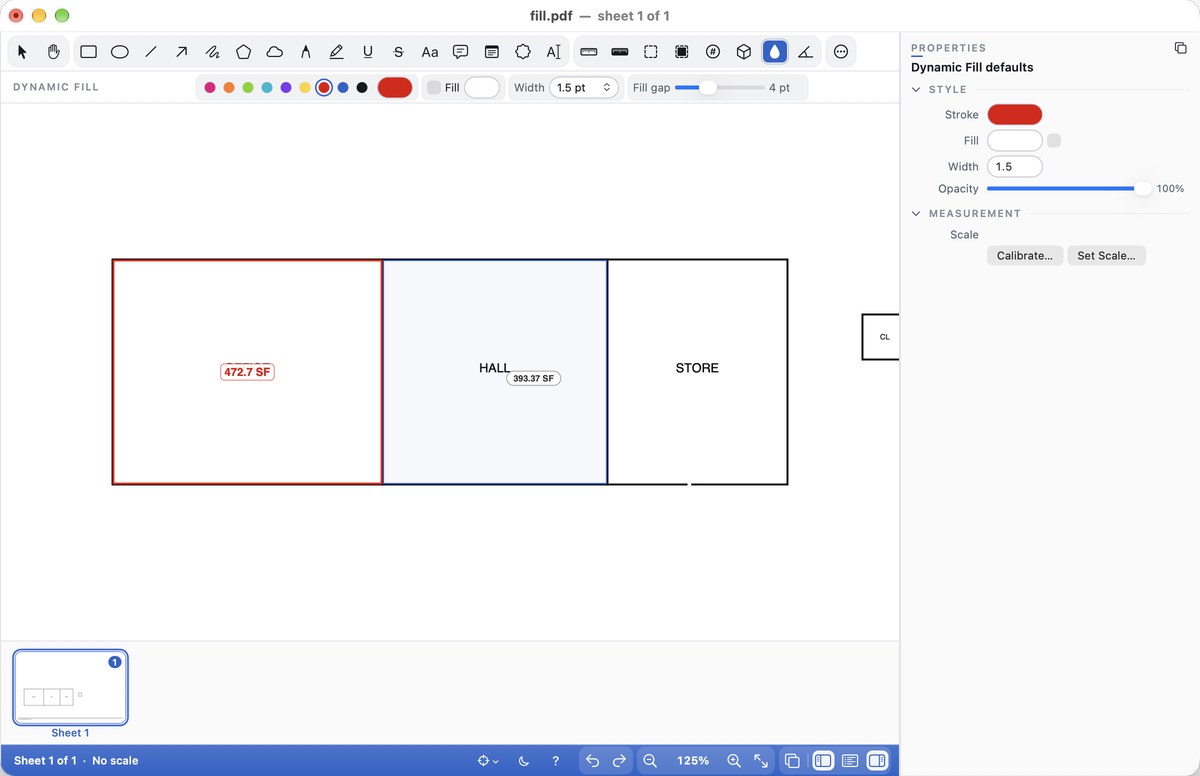Pick the yellow color swatch
Viewport: 1200px width, 776px height.
[305, 88]
